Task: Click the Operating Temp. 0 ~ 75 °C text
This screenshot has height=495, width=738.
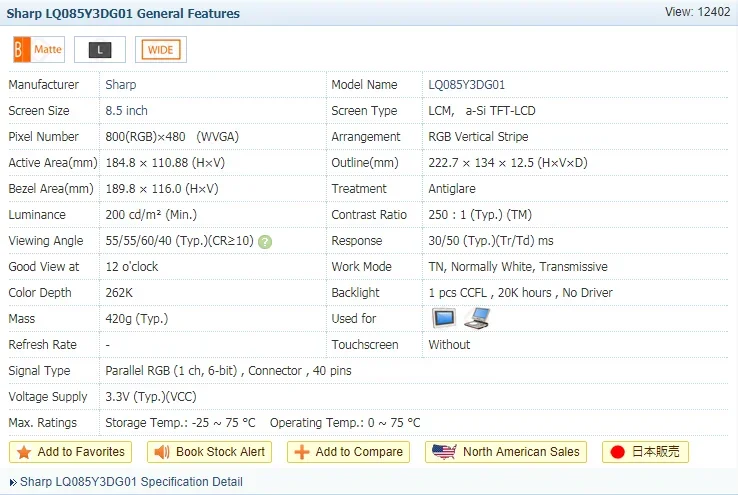Action: pos(345,423)
